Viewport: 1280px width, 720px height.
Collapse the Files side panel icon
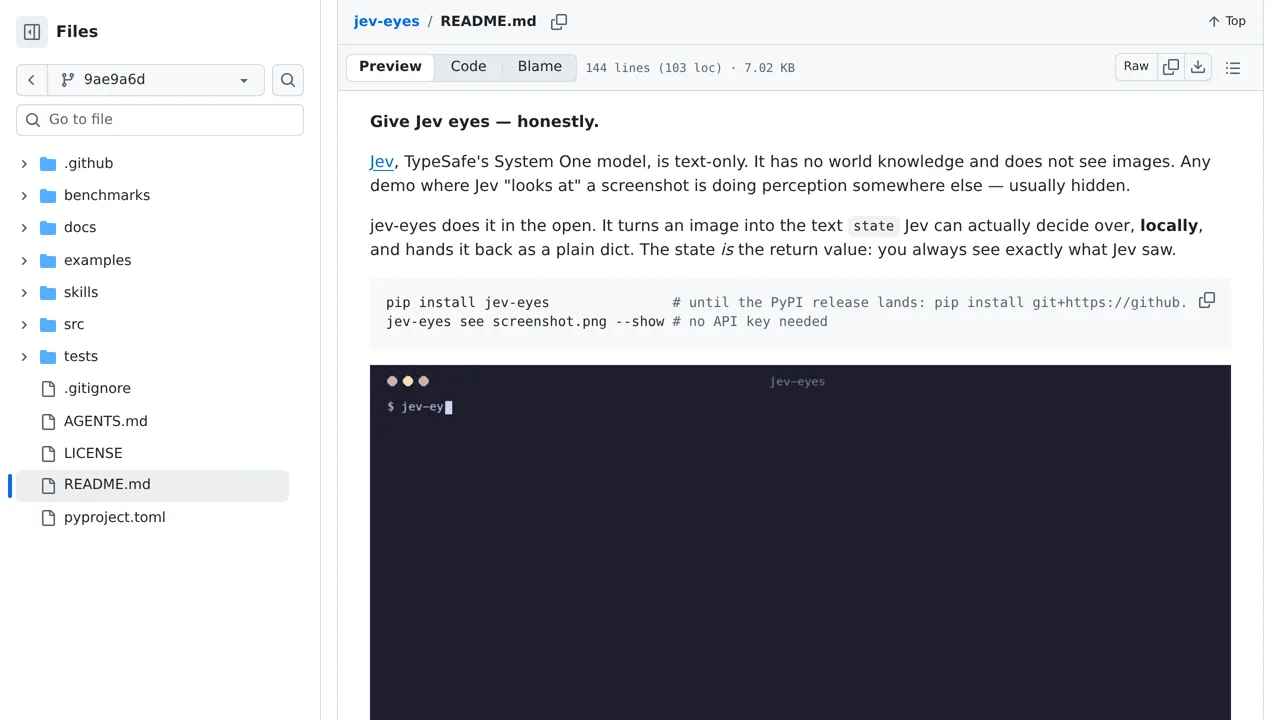[32, 32]
